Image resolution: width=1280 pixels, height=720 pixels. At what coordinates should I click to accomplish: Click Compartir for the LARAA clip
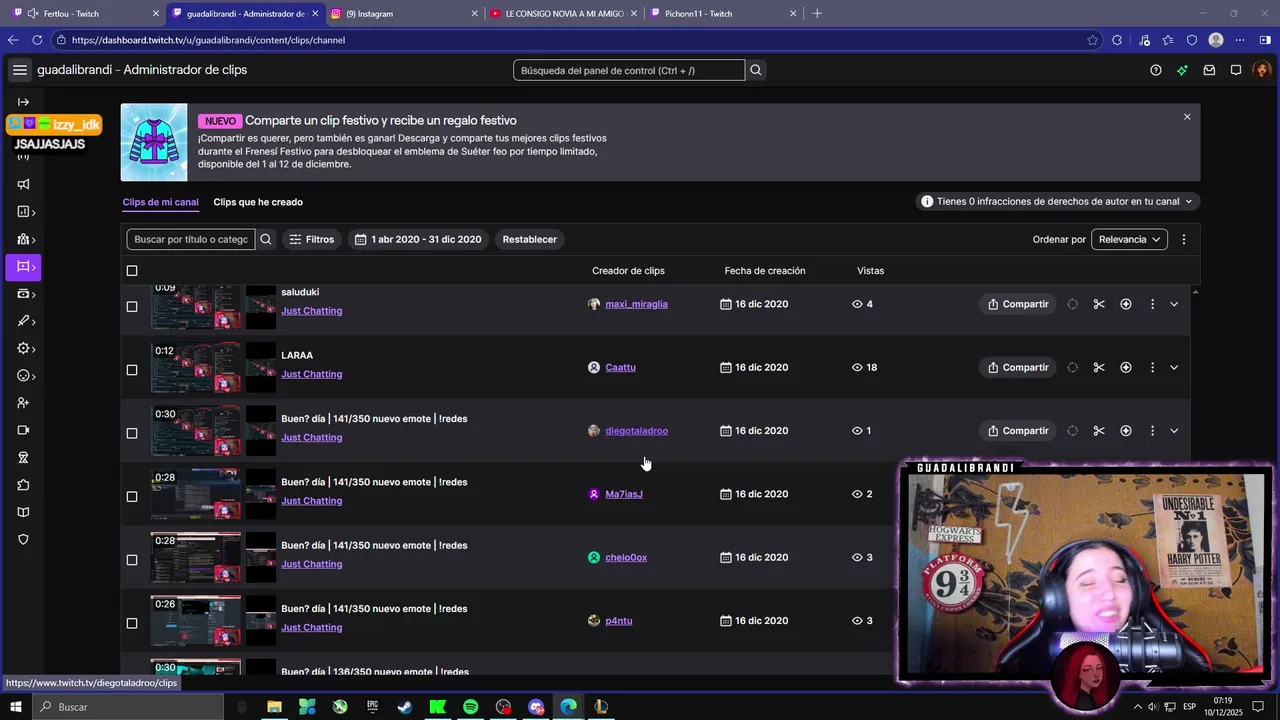click(x=1018, y=367)
